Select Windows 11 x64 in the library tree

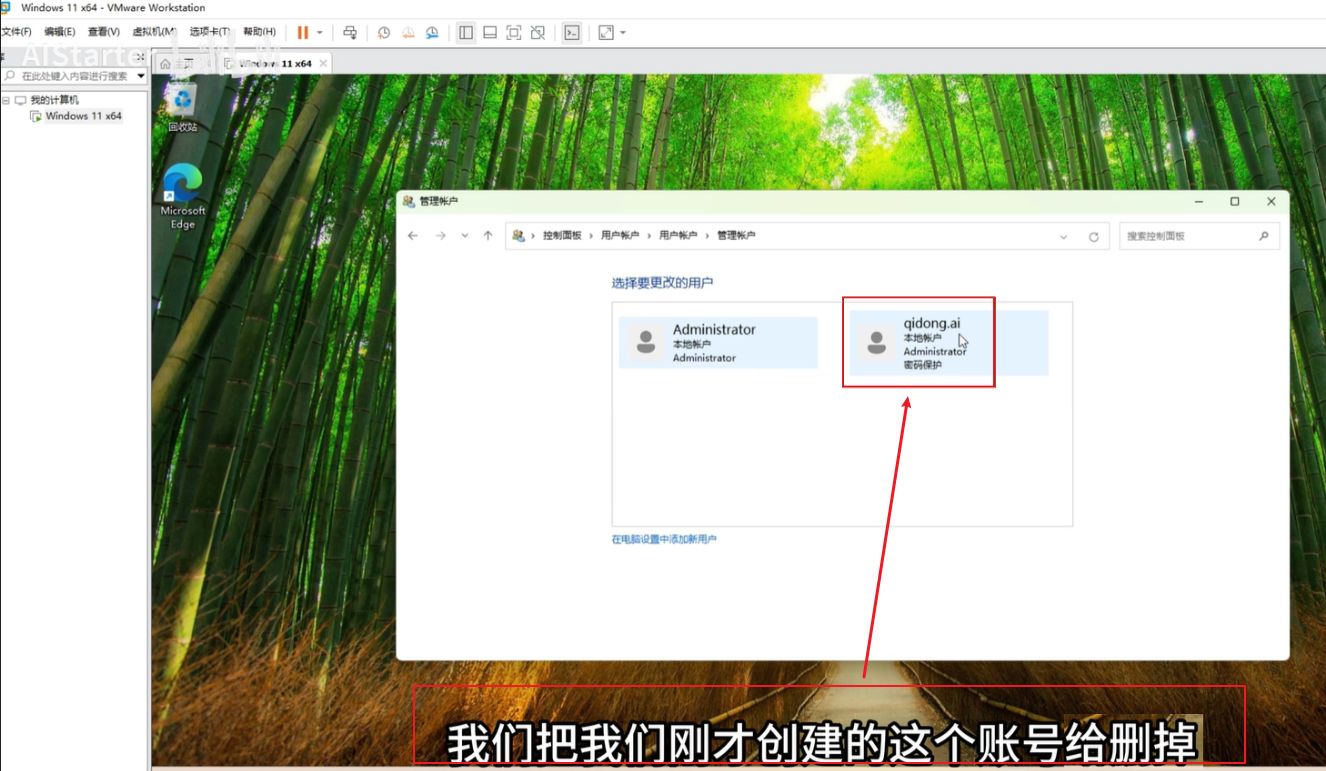(x=83, y=116)
